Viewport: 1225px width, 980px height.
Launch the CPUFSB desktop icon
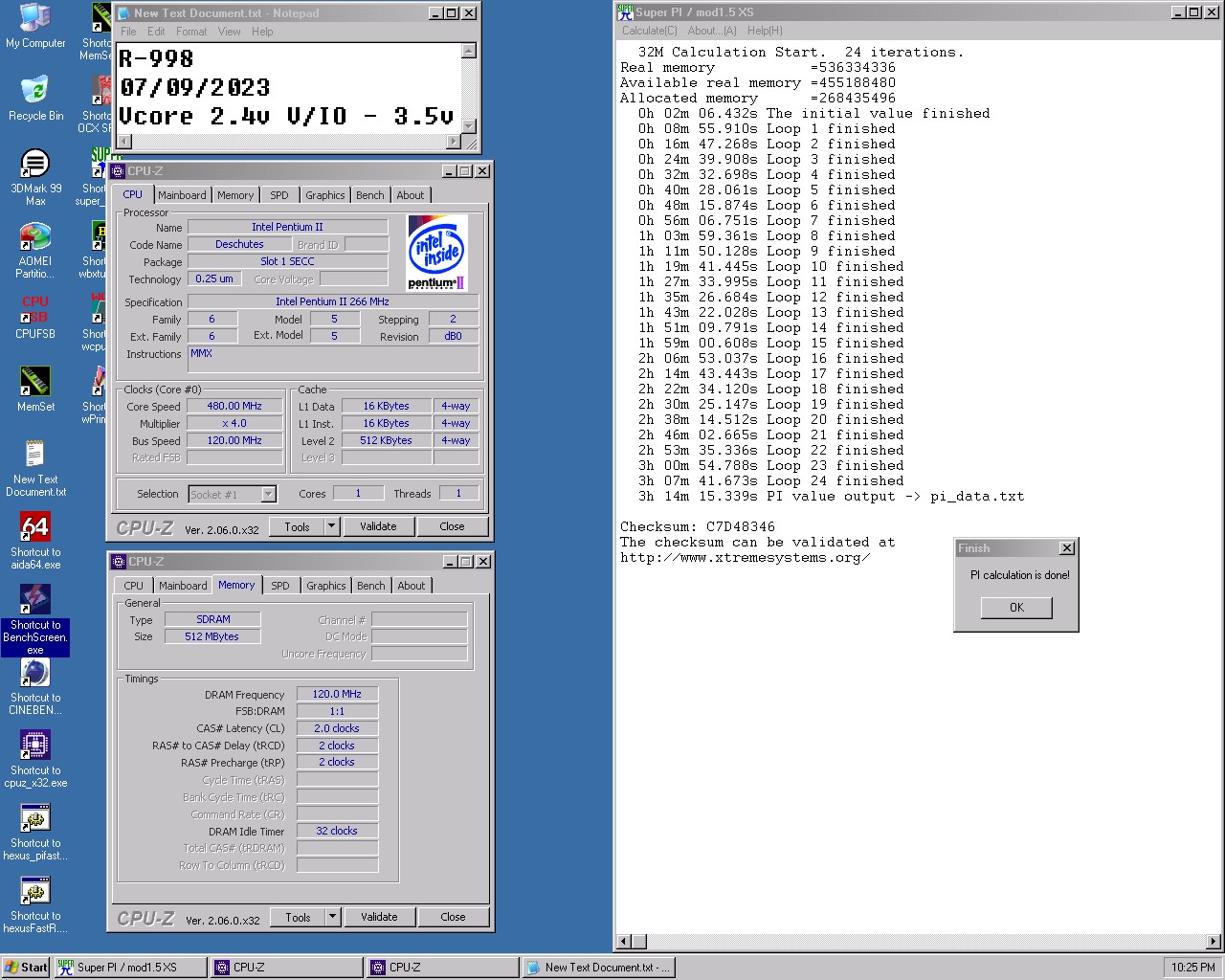35,317
